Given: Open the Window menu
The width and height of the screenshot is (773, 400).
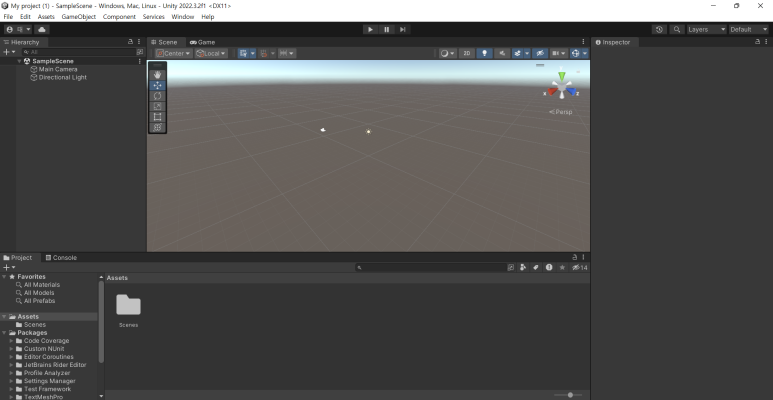Looking at the screenshot, I should click(182, 17).
